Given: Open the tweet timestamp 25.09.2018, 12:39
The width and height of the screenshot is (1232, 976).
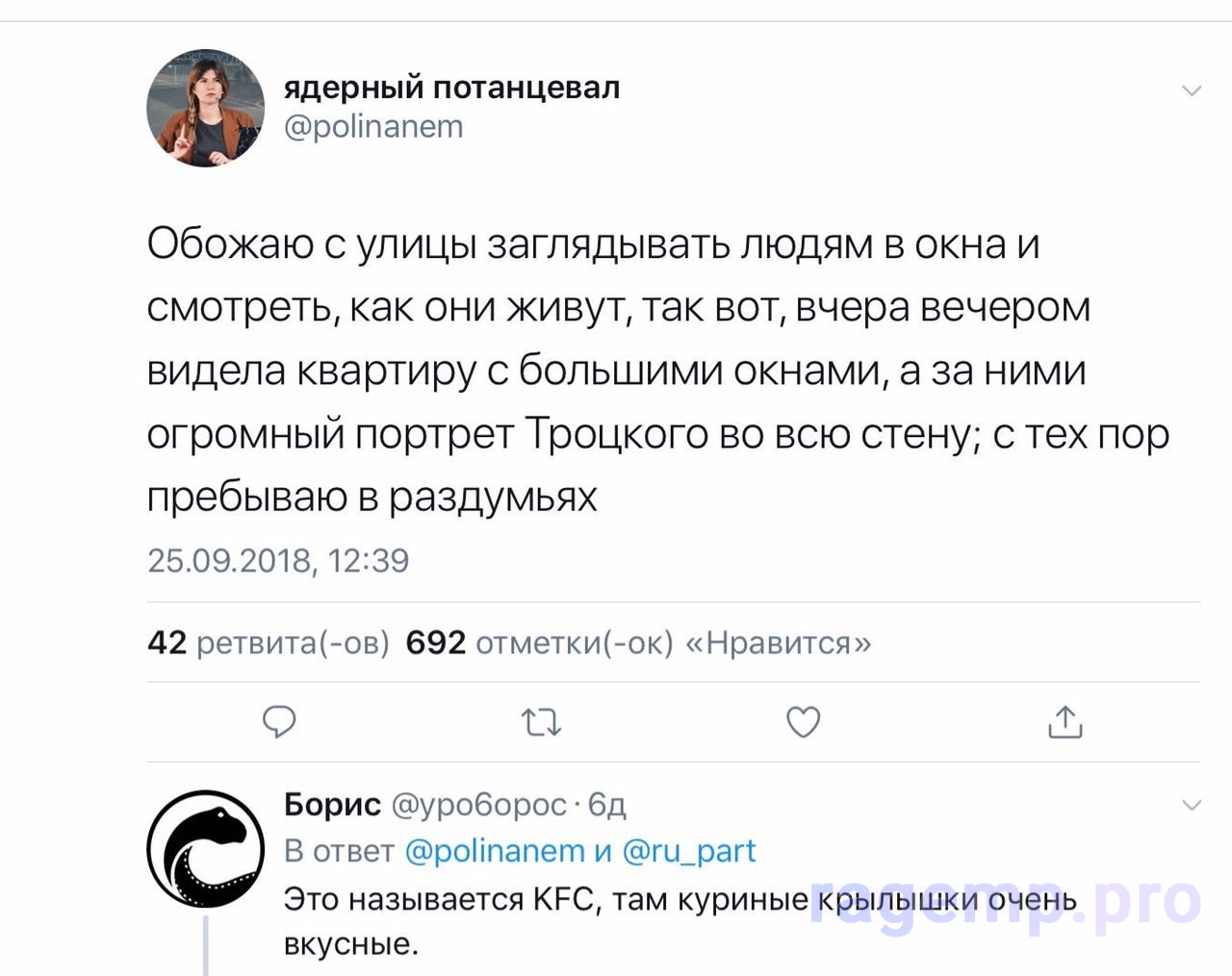Looking at the screenshot, I should 278,560.
